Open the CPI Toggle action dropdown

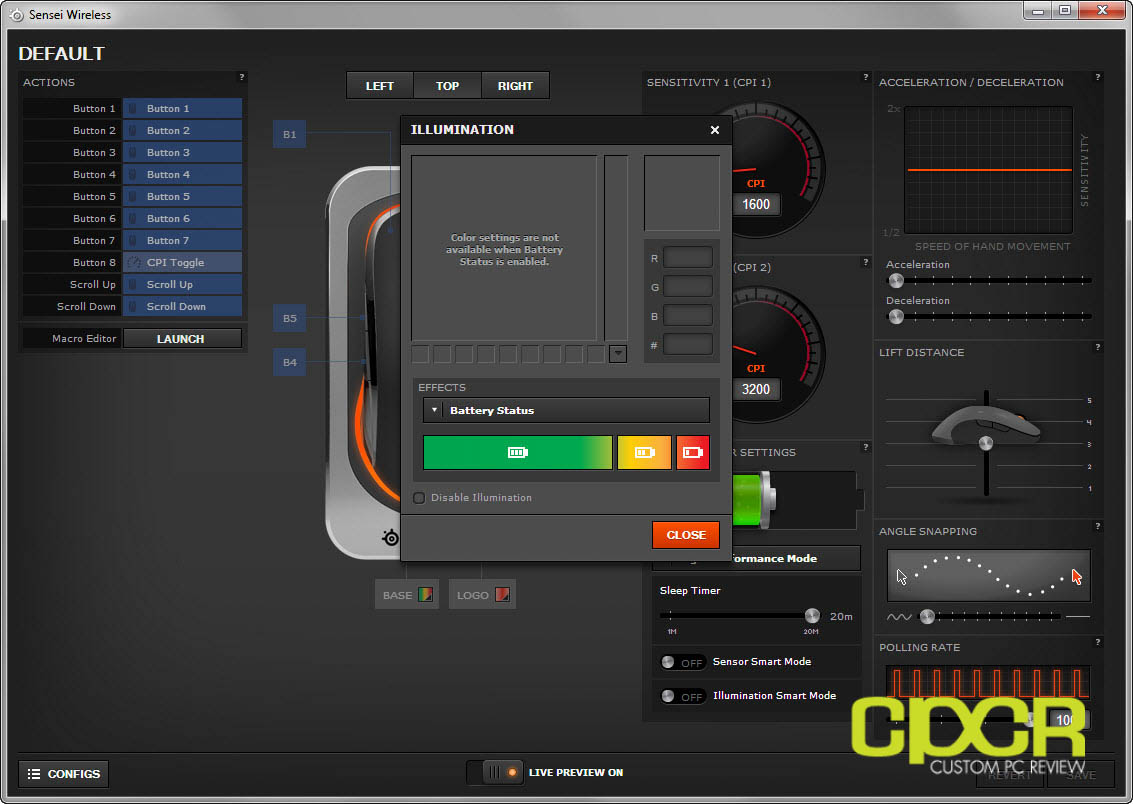[182, 262]
